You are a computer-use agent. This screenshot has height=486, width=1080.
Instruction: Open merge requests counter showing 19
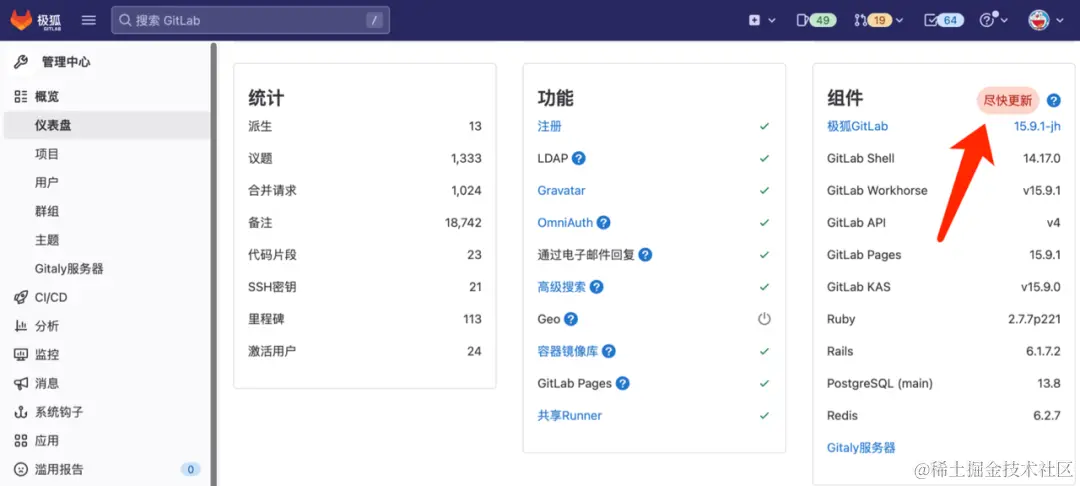878,20
